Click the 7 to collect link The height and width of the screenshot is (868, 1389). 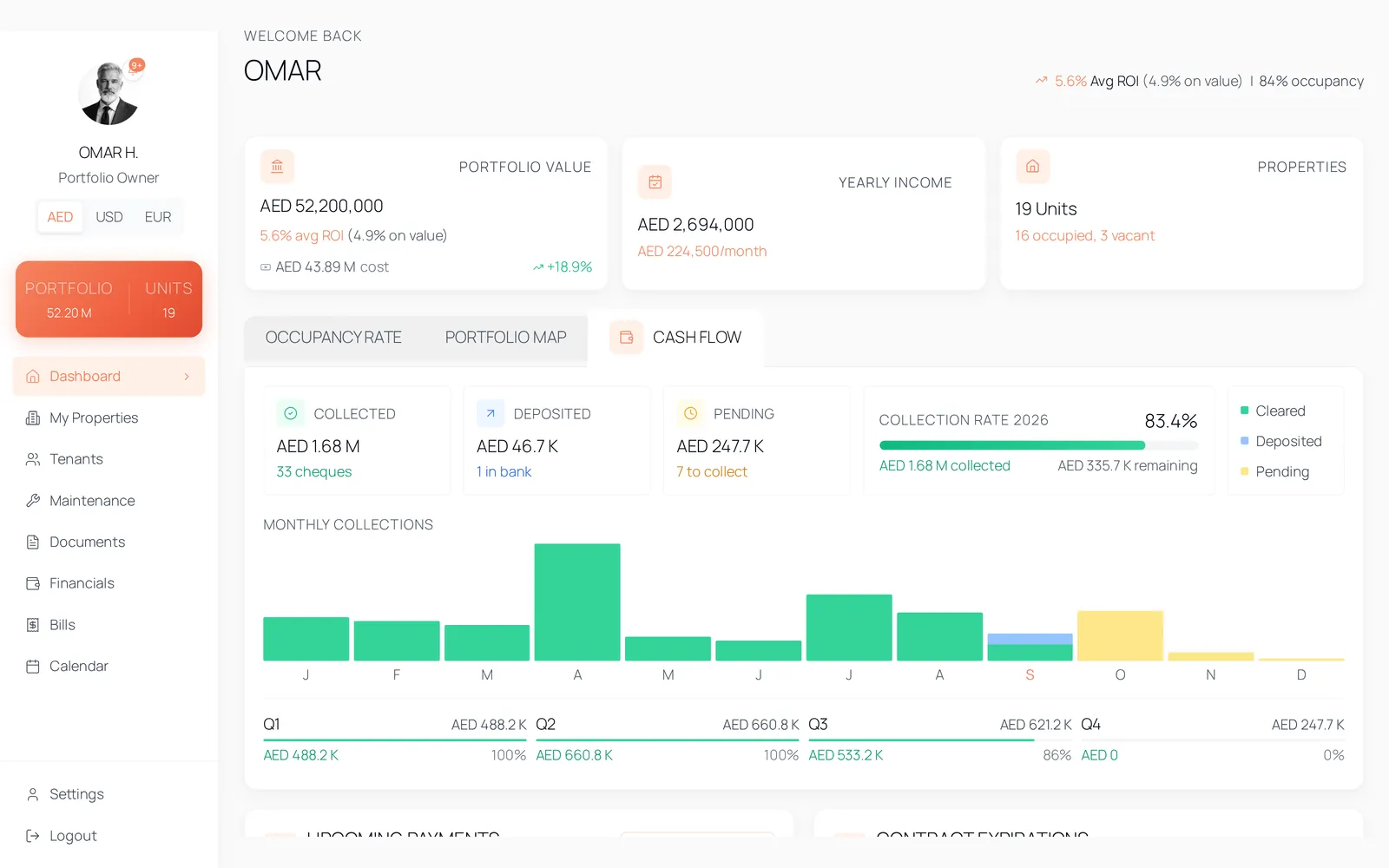point(712,471)
